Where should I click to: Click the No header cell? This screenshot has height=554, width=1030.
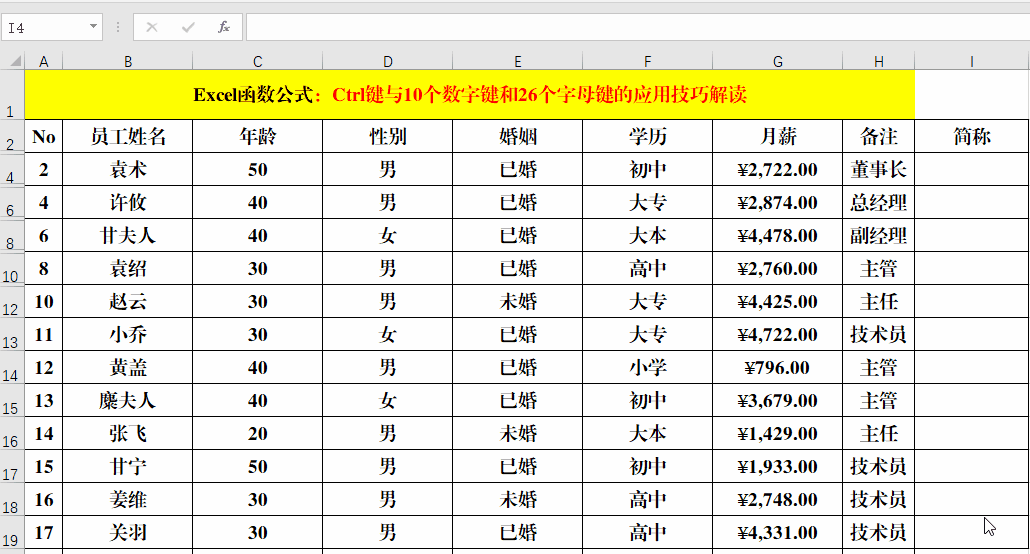pyautogui.click(x=43, y=136)
